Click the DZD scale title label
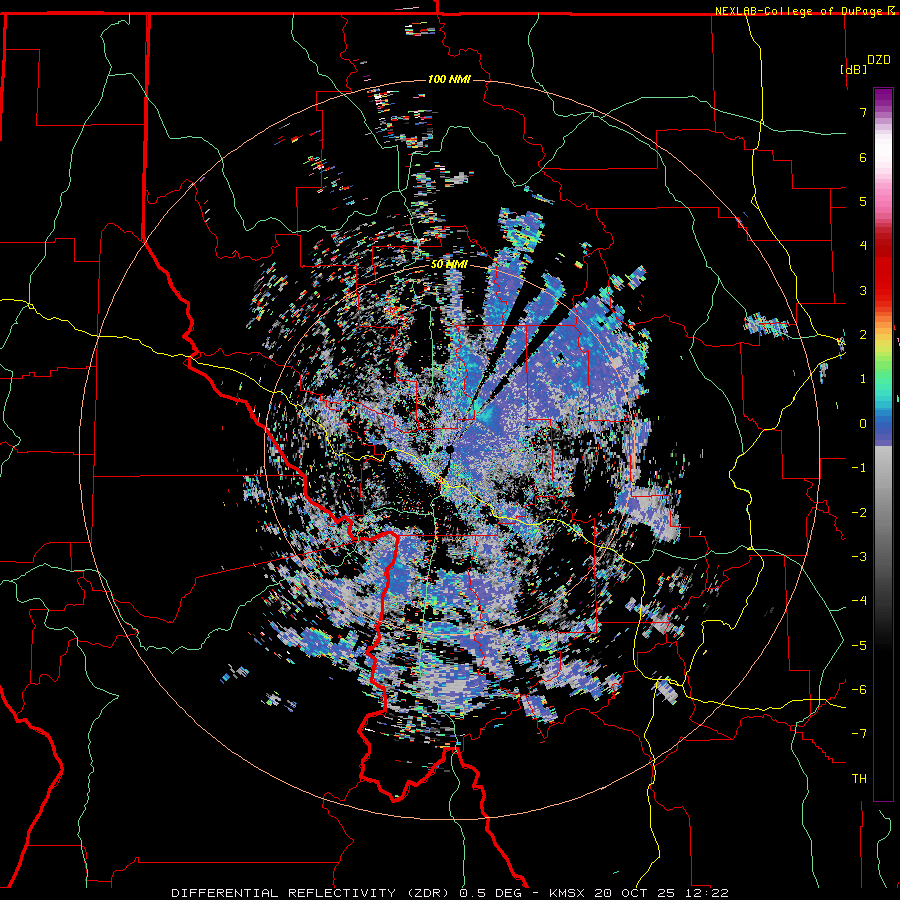The width and height of the screenshot is (900, 900). [878, 60]
